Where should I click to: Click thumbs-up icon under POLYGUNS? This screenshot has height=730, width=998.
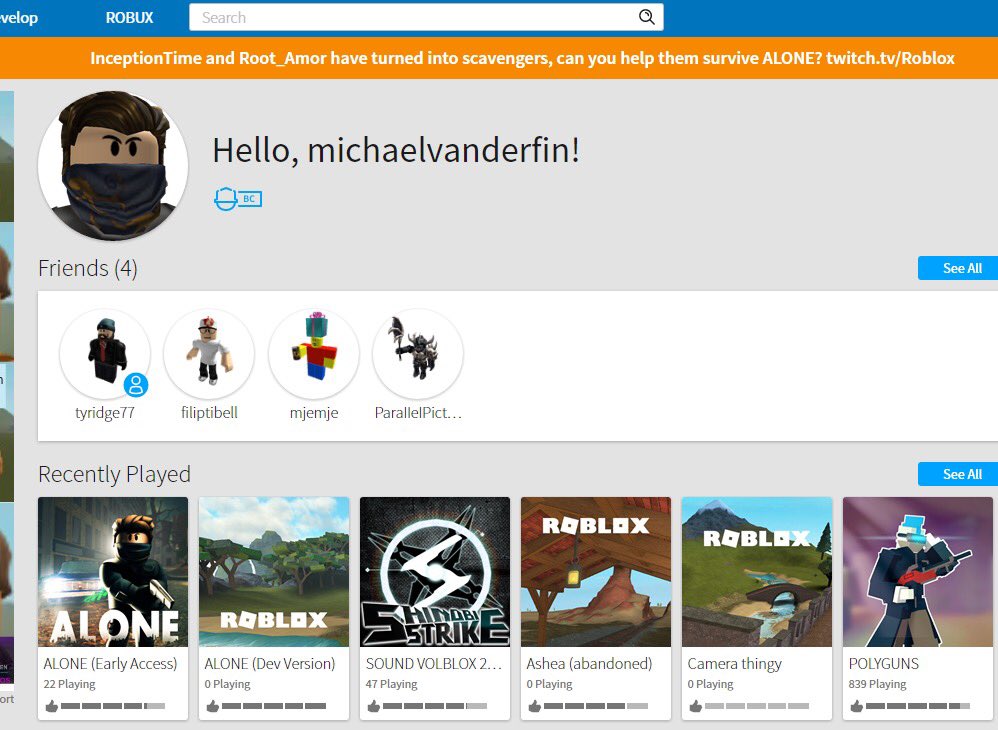click(x=857, y=706)
